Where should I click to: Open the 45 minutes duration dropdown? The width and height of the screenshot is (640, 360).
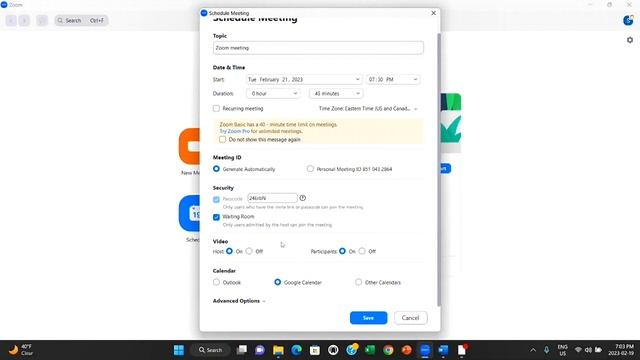pyautogui.click(x=336, y=93)
